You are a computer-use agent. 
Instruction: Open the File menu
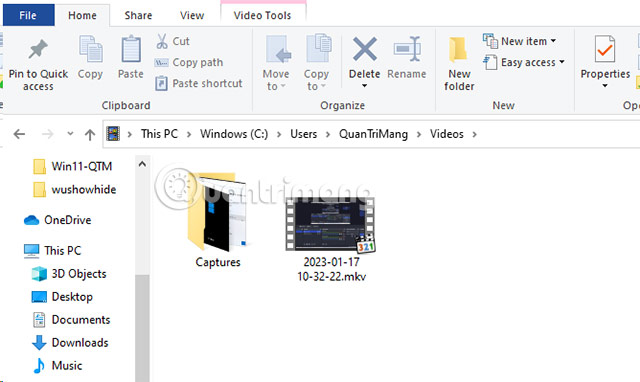tap(28, 15)
